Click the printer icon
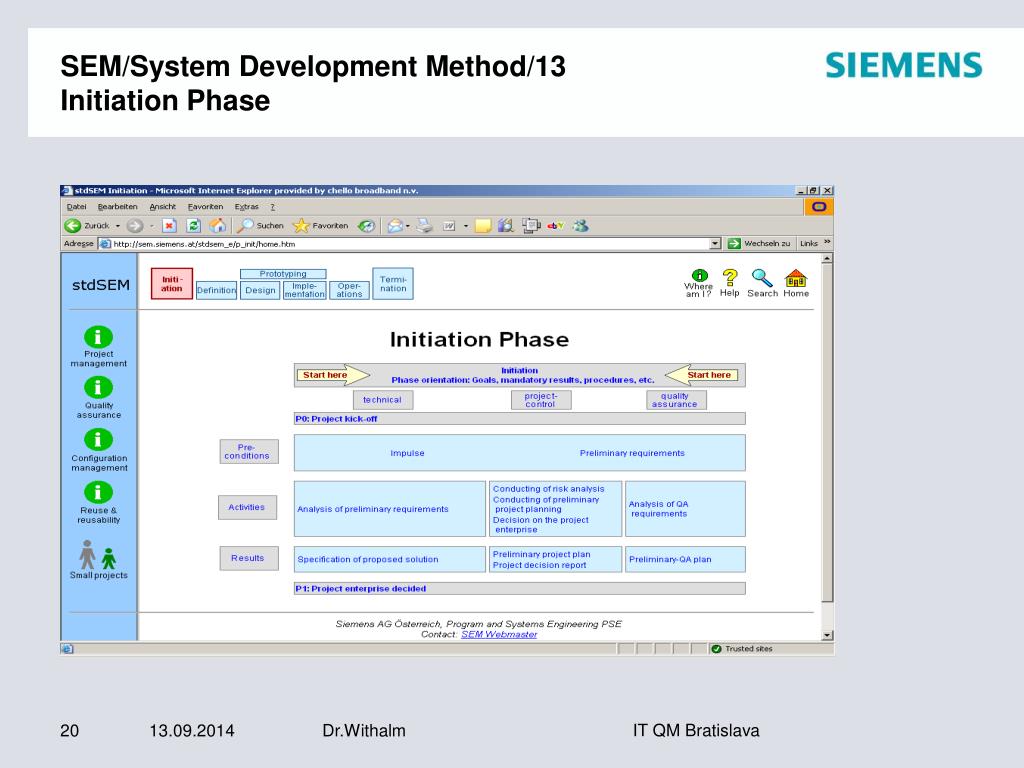The image size is (1024, 768). (x=424, y=226)
